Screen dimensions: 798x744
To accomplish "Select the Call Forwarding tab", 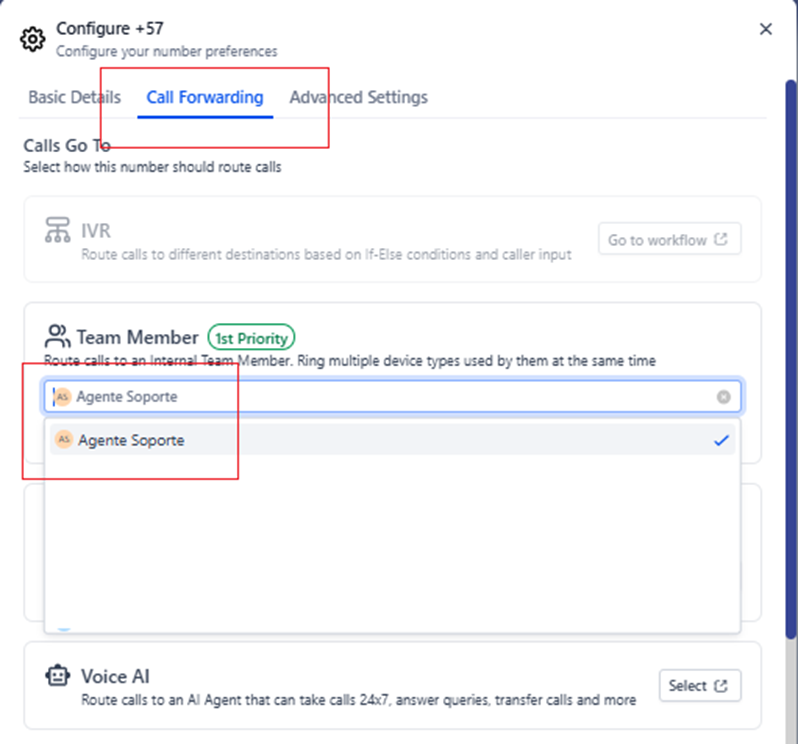I will 205,97.
